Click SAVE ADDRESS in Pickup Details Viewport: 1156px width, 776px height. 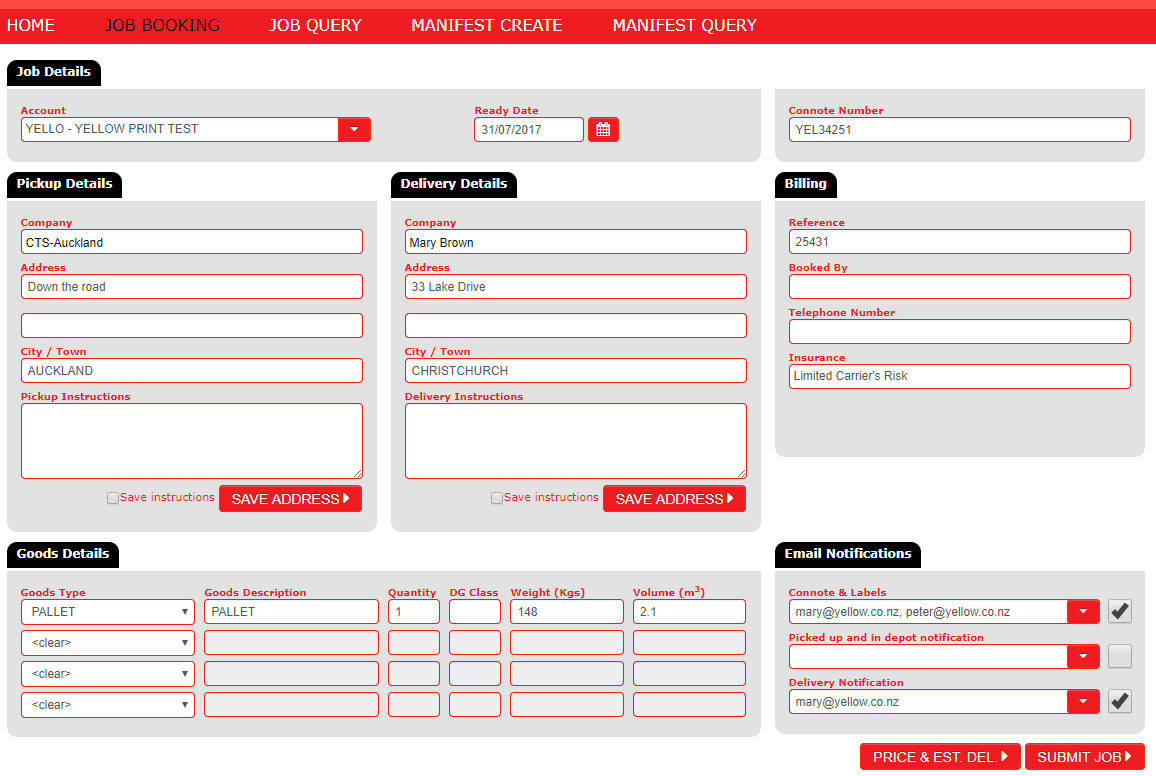tap(290, 499)
